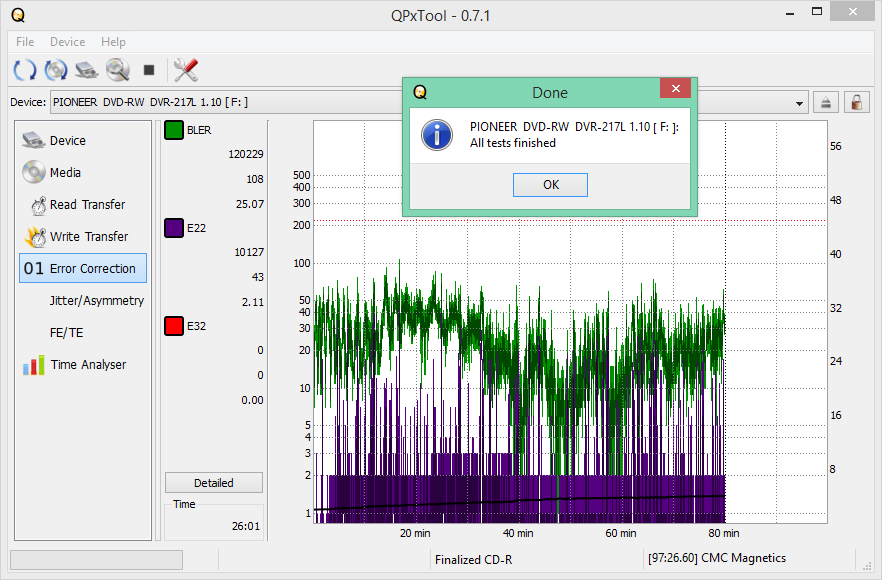This screenshot has height=580, width=882.
Task: Close the QPxTool main window
Action: [852, 12]
